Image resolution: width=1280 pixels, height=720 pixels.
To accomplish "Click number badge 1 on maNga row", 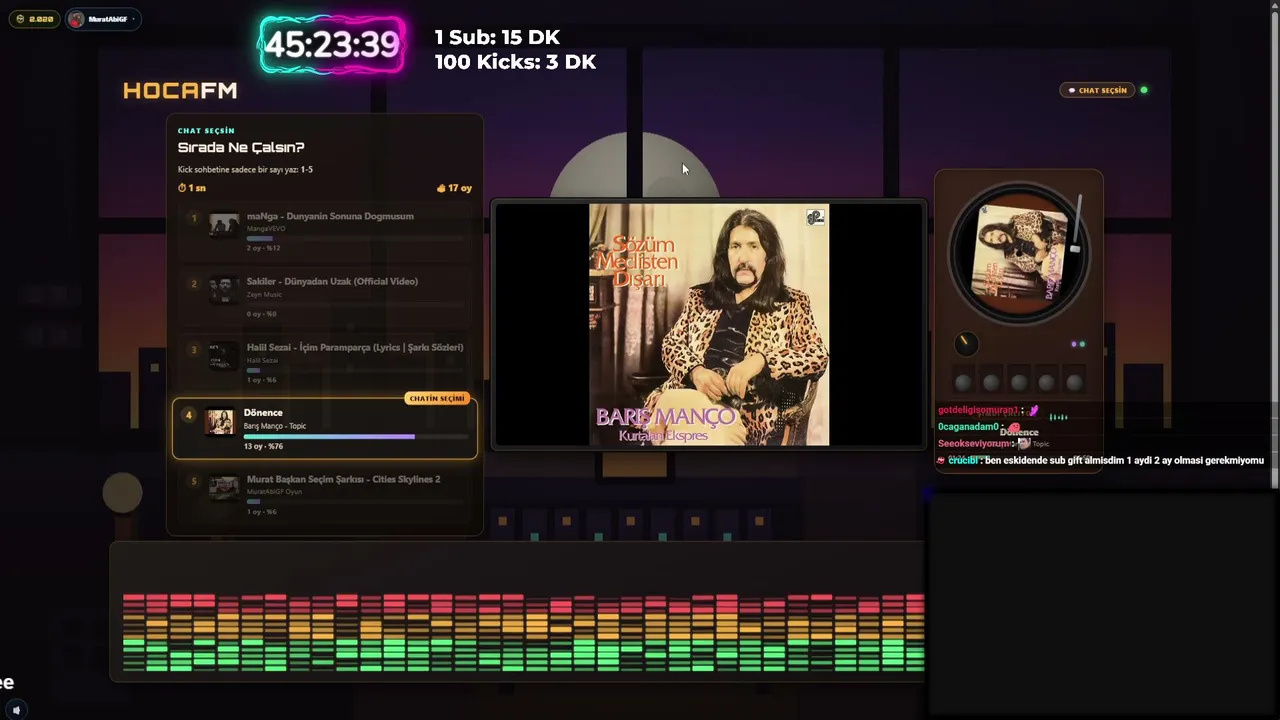I will click(x=194, y=217).
